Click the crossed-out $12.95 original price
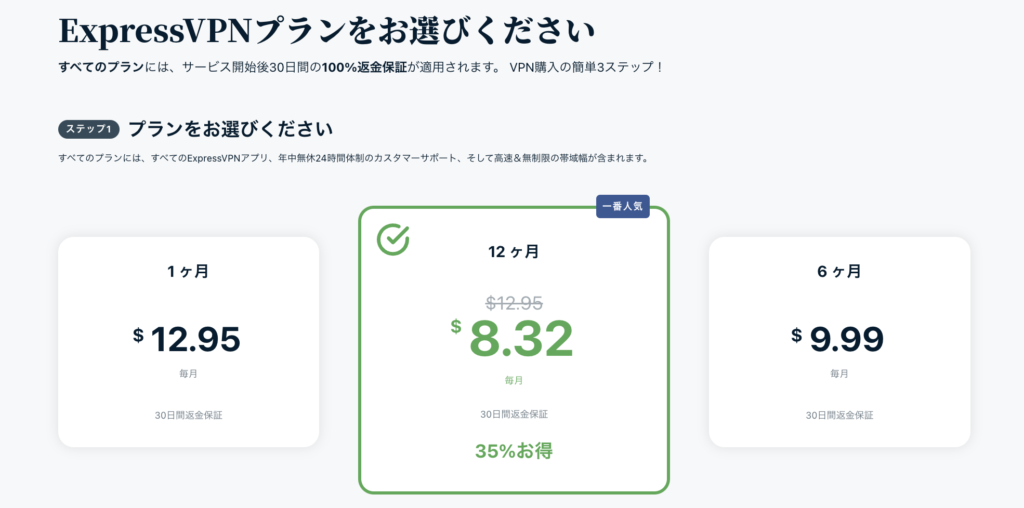1024x508 pixels. [x=515, y=303]
